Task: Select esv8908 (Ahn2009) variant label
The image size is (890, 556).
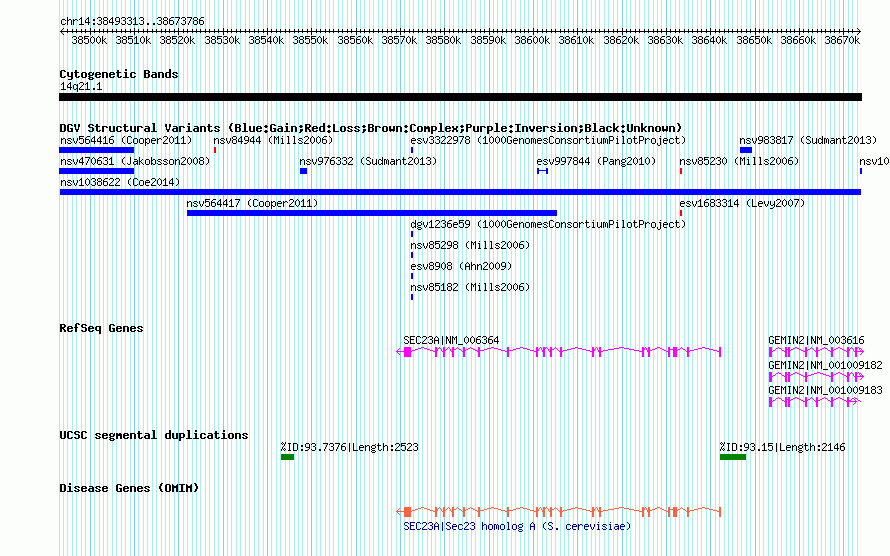Action: click(x=461, y=266)
